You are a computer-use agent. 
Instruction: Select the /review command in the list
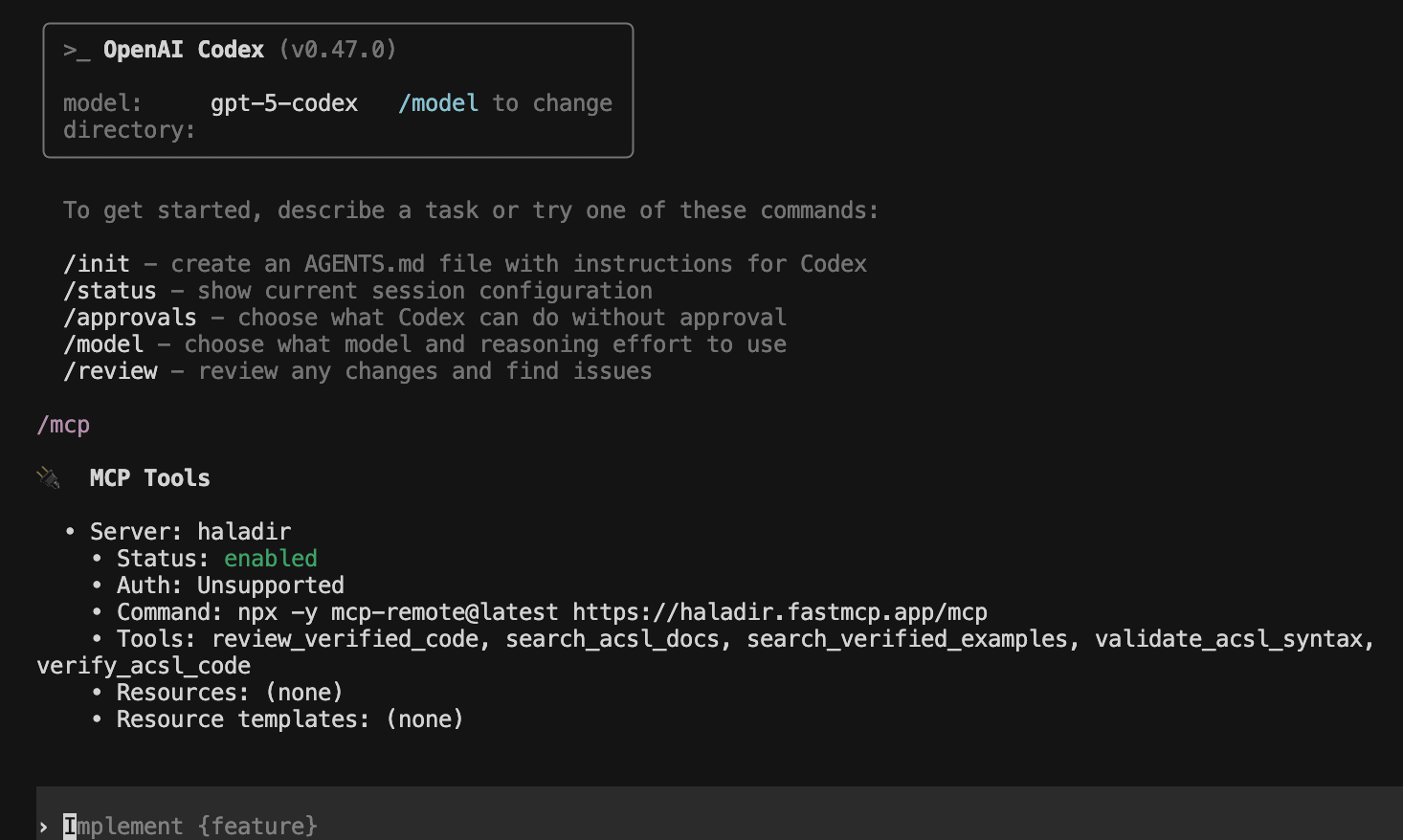pos(110,371)
